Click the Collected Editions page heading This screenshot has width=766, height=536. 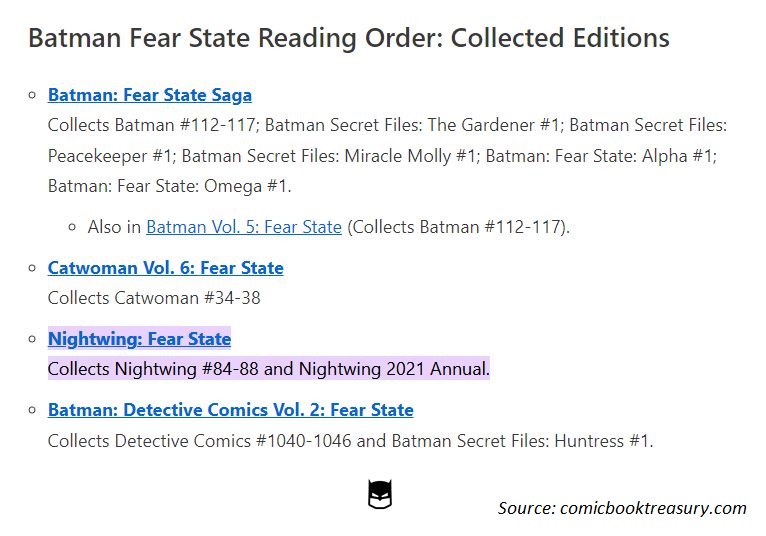click(x=349, y=39)
